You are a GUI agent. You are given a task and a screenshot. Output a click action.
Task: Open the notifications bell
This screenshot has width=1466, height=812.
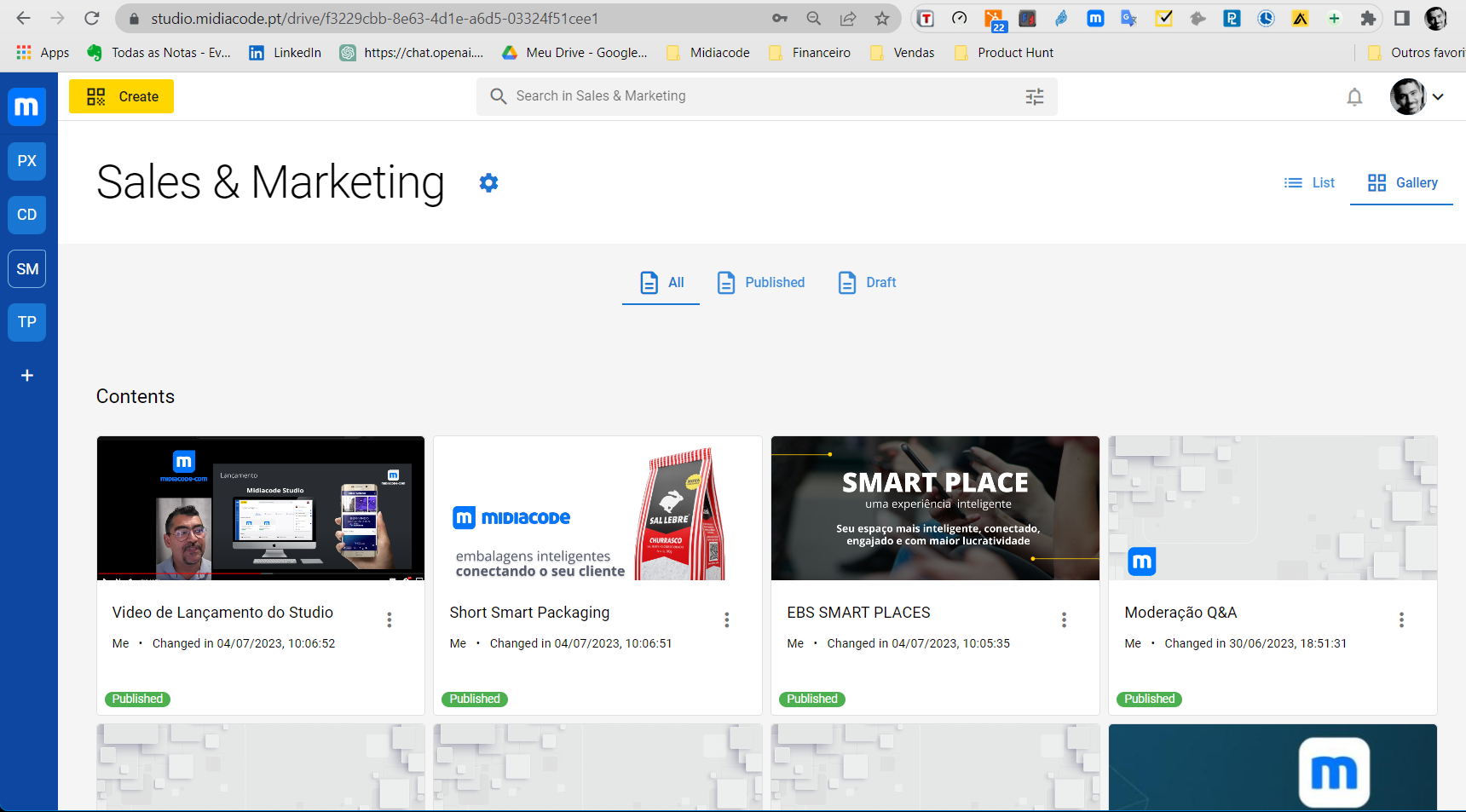point(1354,97)
